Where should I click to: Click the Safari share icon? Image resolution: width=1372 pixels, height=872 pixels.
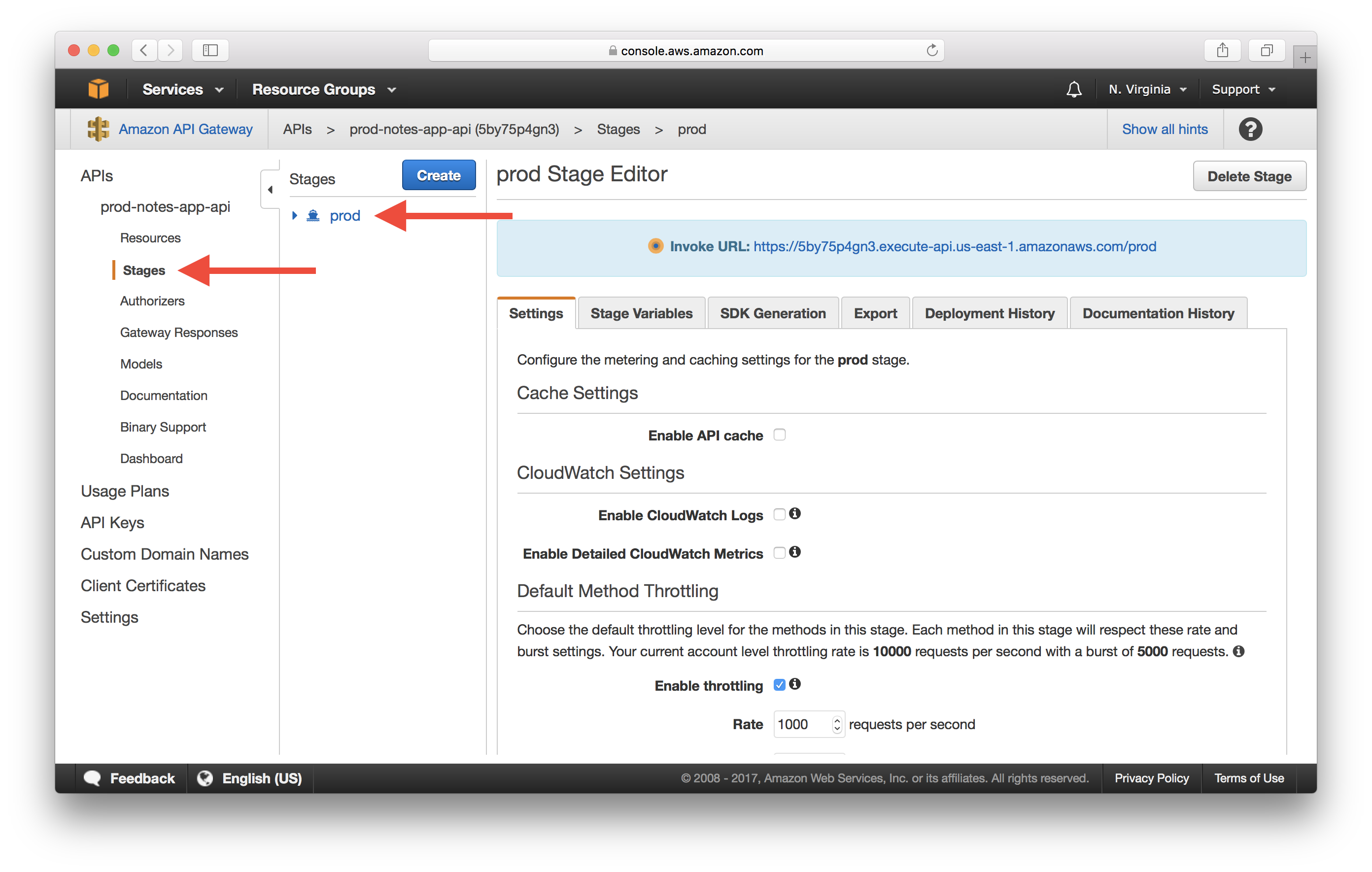tap(1222, 51)
